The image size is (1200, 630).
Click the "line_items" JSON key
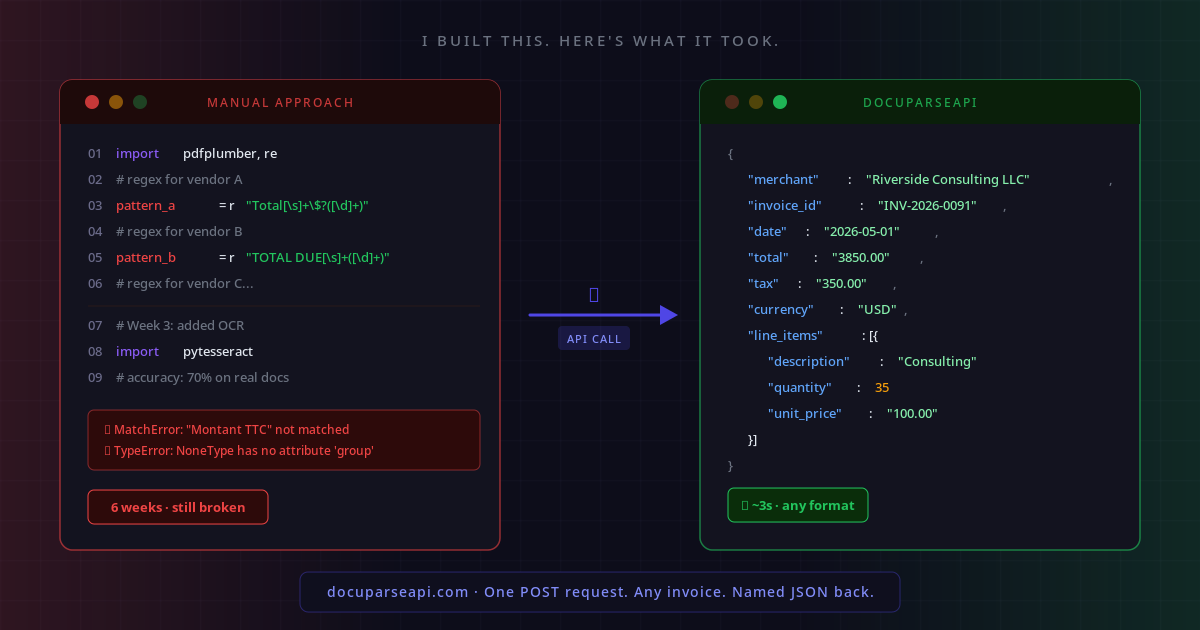click(785, 336)
